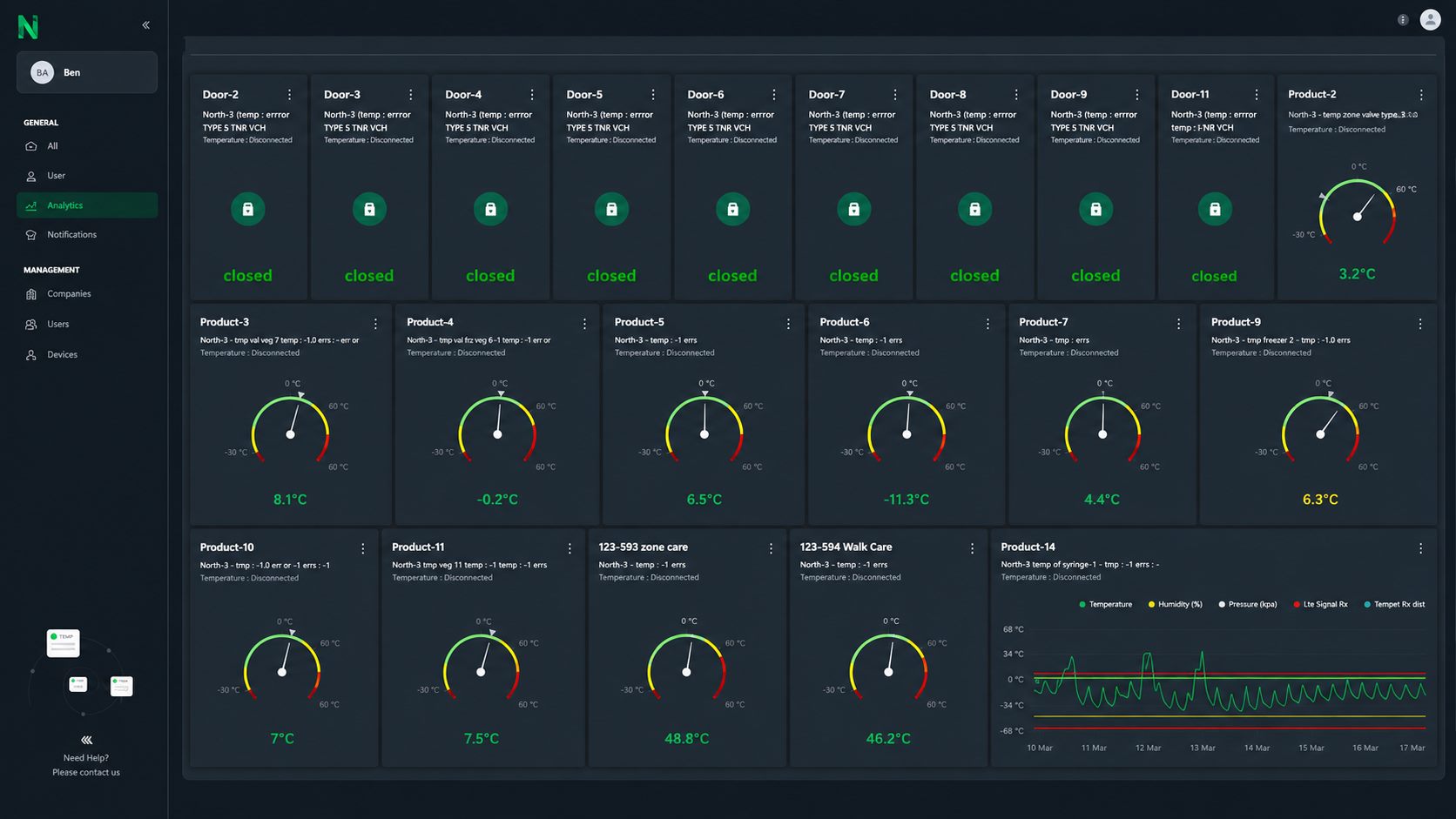
Task: Click Door-2 closed status text
Action: click(x=247, y=276)
